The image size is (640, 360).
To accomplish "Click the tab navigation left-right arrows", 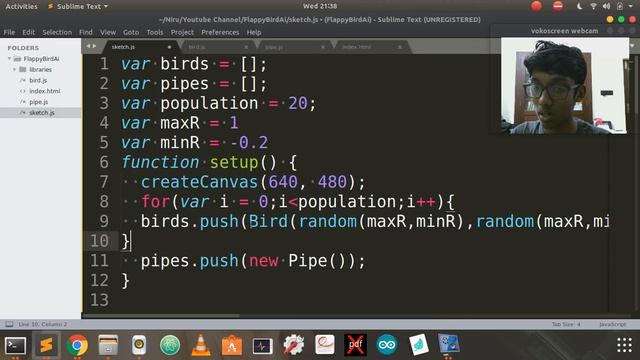I will click(91, 46).
